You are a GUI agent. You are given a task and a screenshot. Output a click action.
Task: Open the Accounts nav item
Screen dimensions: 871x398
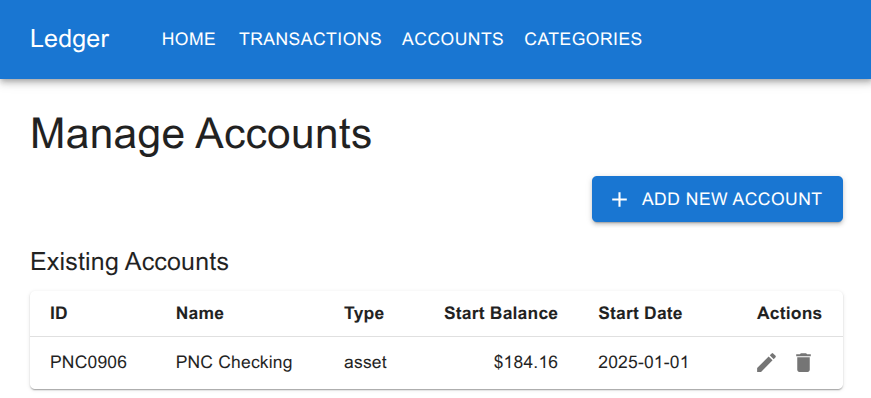(x=453, y=39)
